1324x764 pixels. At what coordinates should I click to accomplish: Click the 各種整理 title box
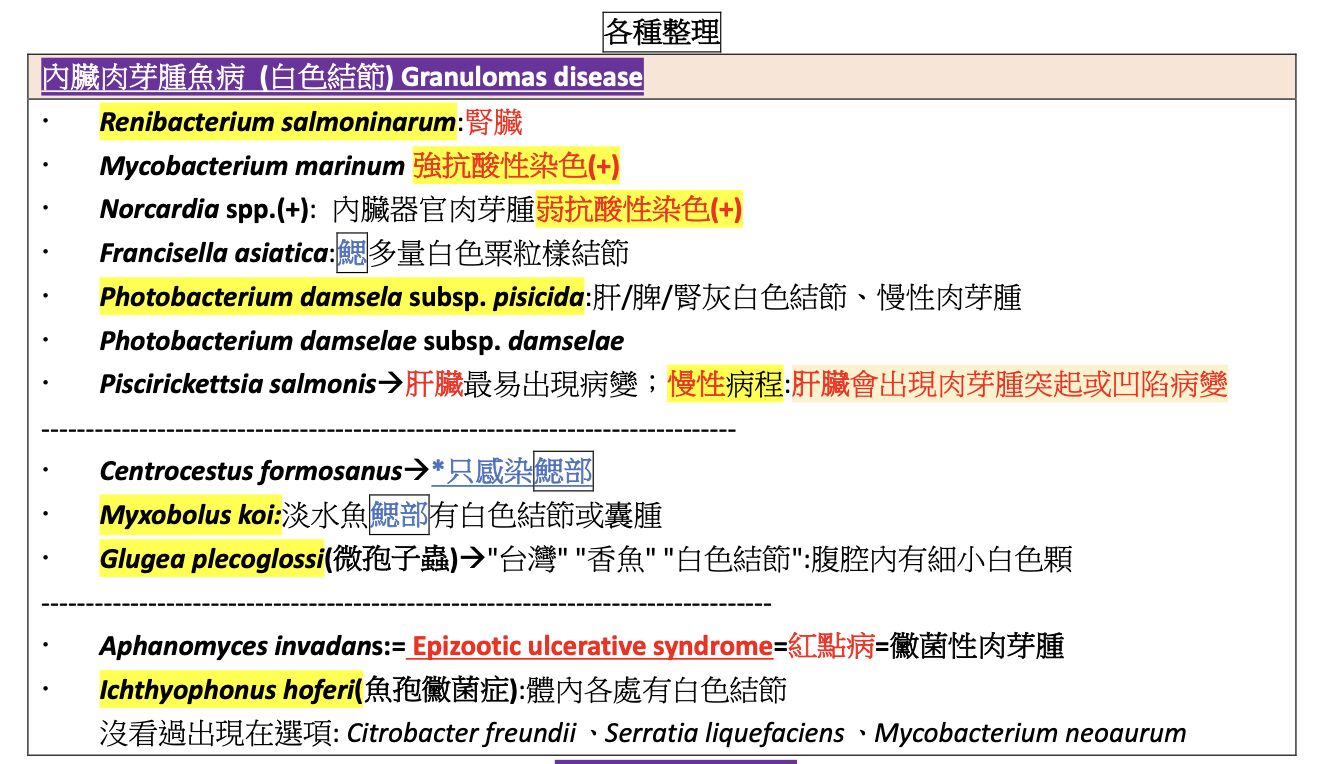[661, 32]
